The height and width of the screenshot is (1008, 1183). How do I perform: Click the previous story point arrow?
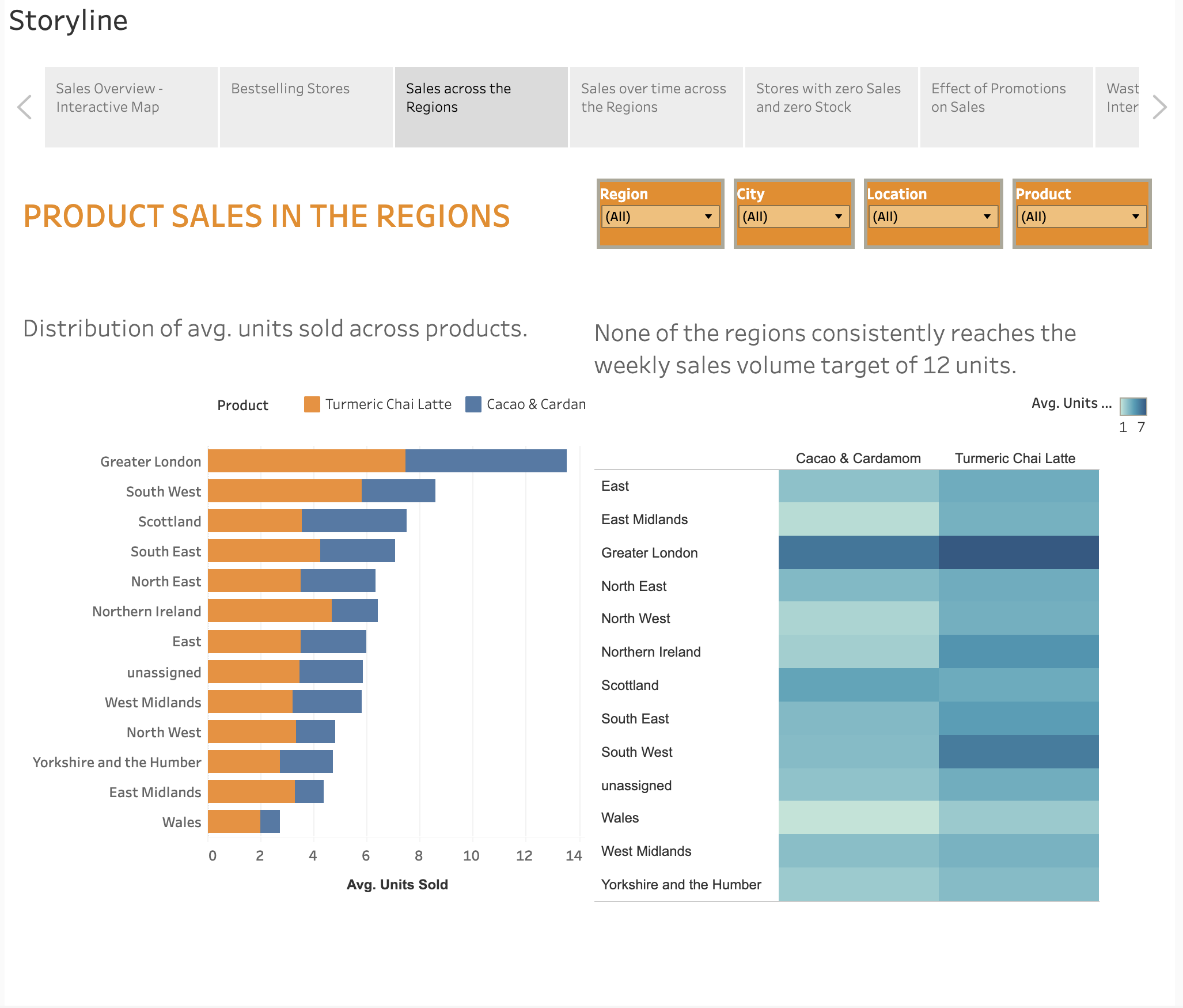[24, 107]
